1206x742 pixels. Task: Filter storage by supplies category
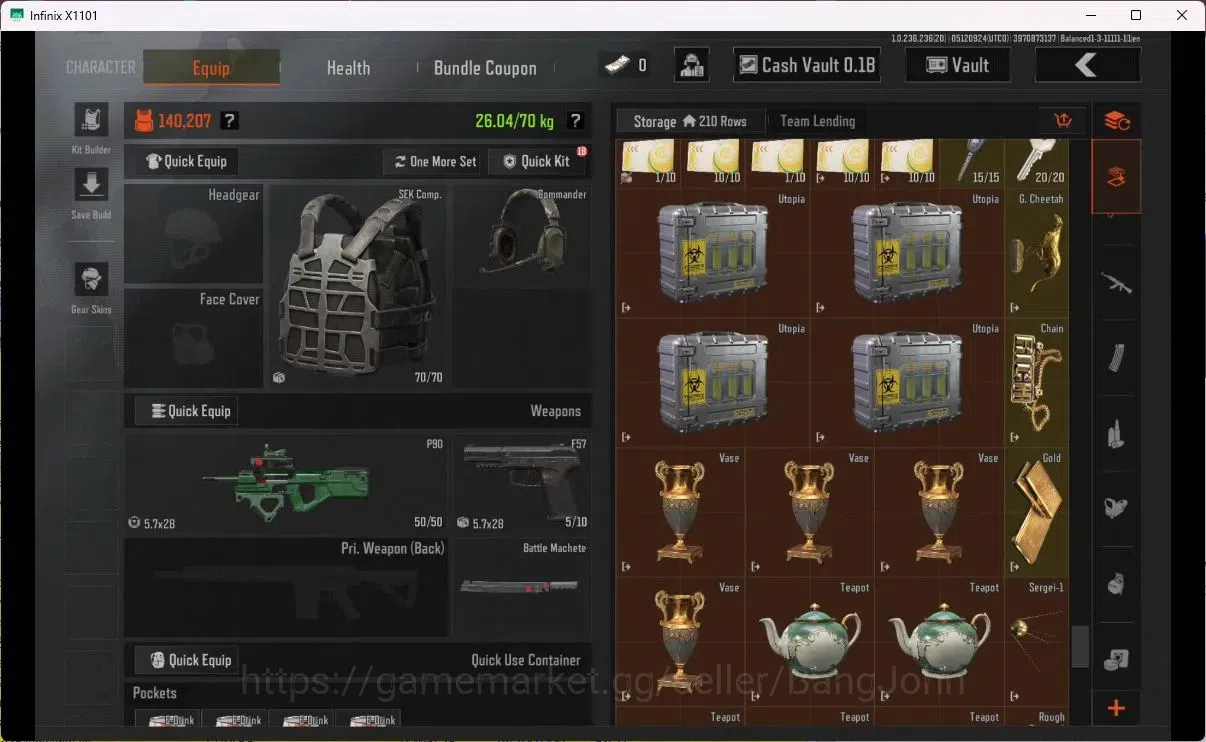pyautogui.click(x=1117, y=659)
